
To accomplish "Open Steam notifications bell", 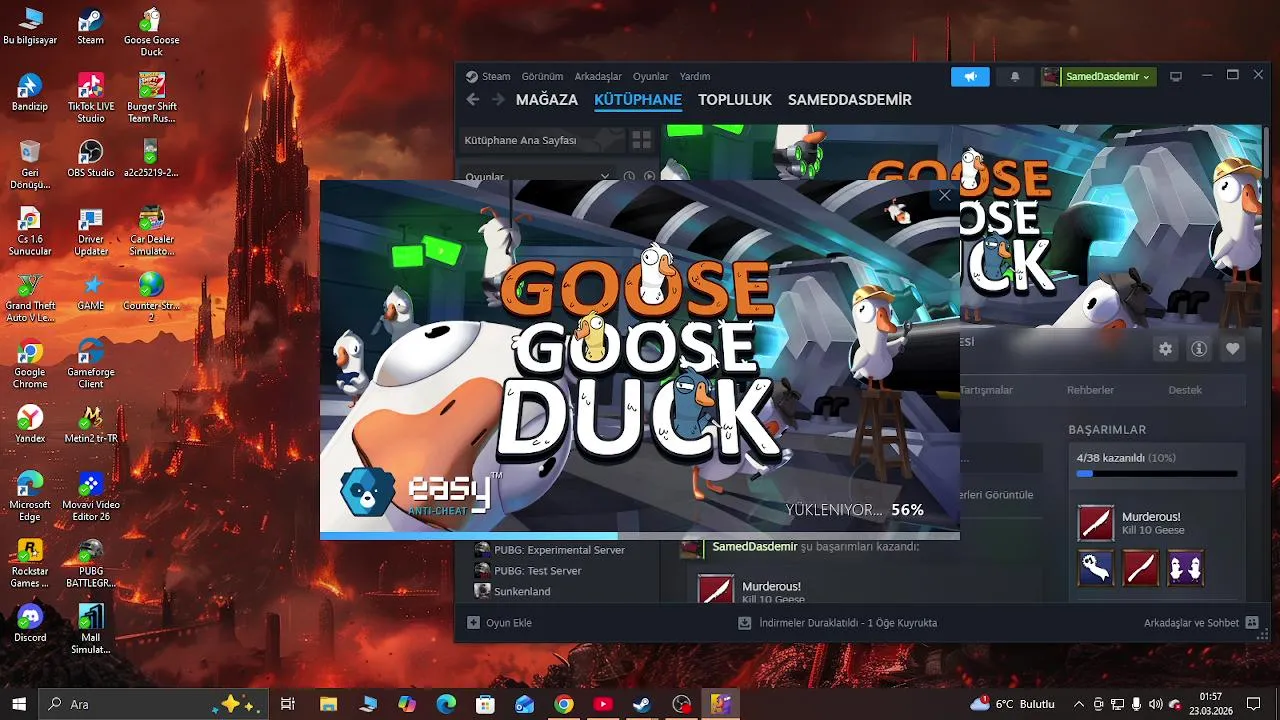I will 1015,76.
